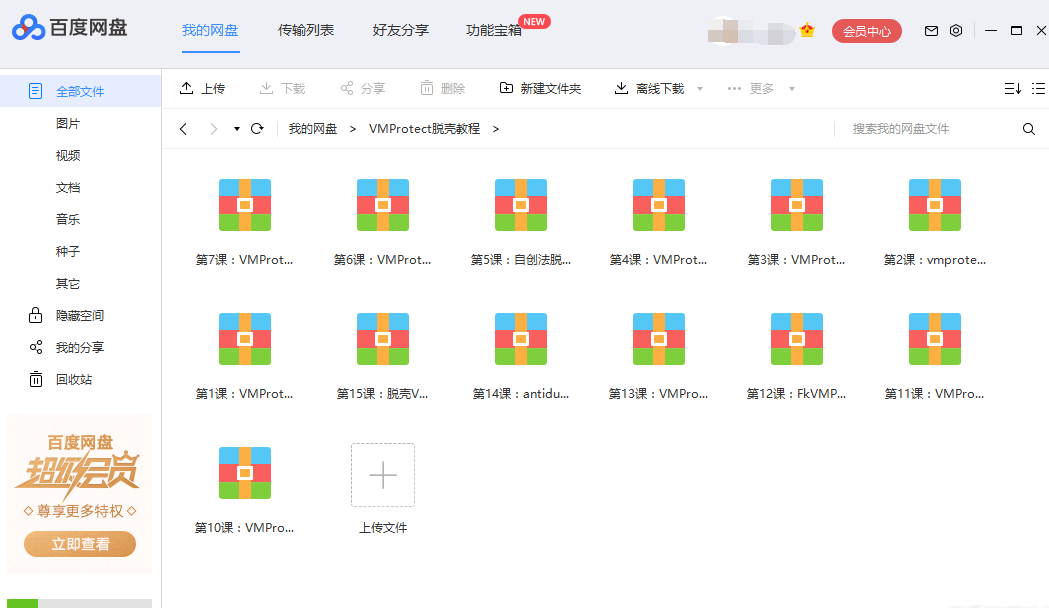
Task: Open the 更多 menu
Action: point(751,88)
